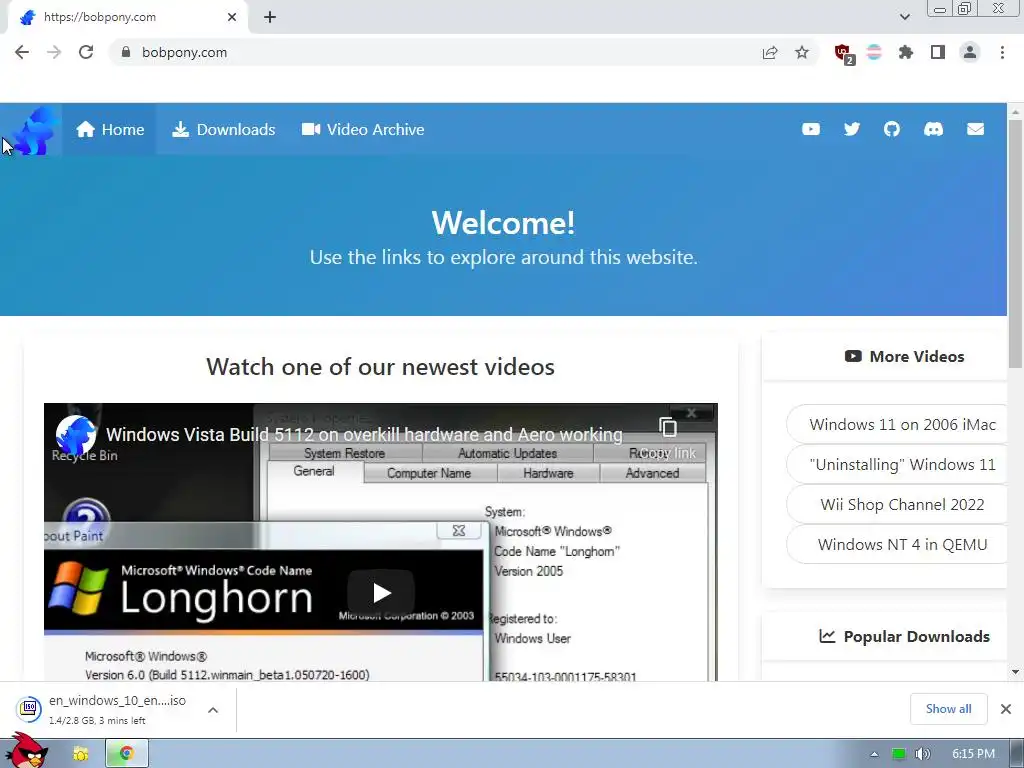Screen dimensions: 1024x768
Task: Open the file explorer taskbar icon
Action: pos(80,754)
